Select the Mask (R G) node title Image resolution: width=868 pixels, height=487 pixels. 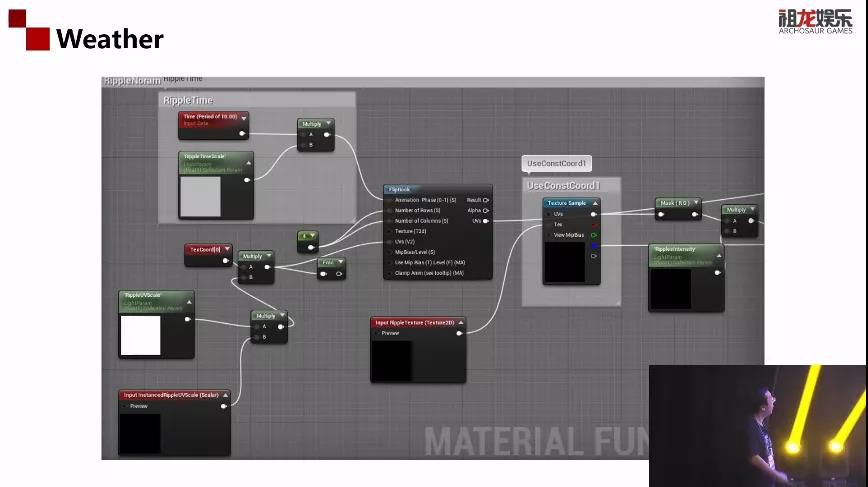[675, 203]
